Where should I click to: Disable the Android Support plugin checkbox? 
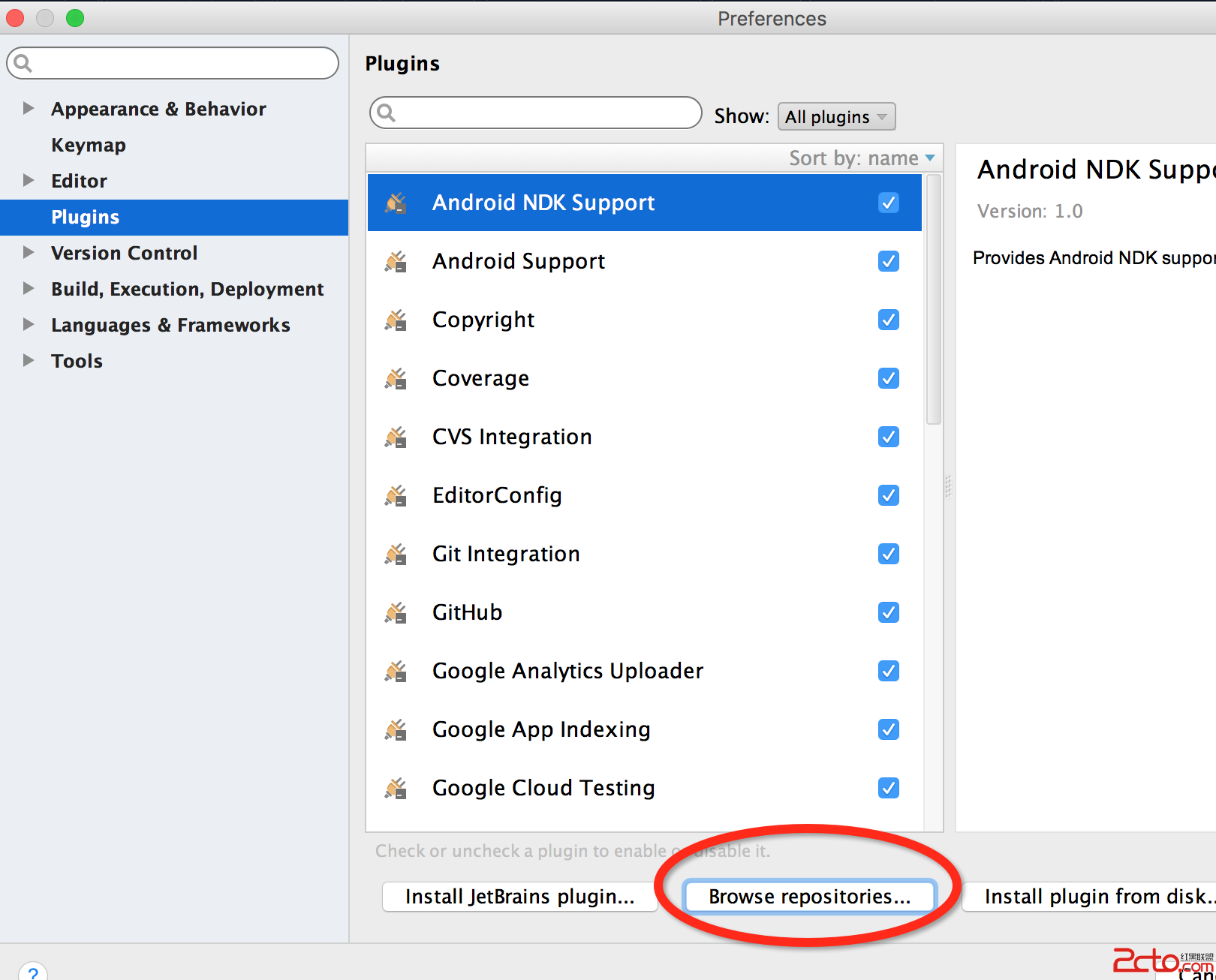point(888,261)
